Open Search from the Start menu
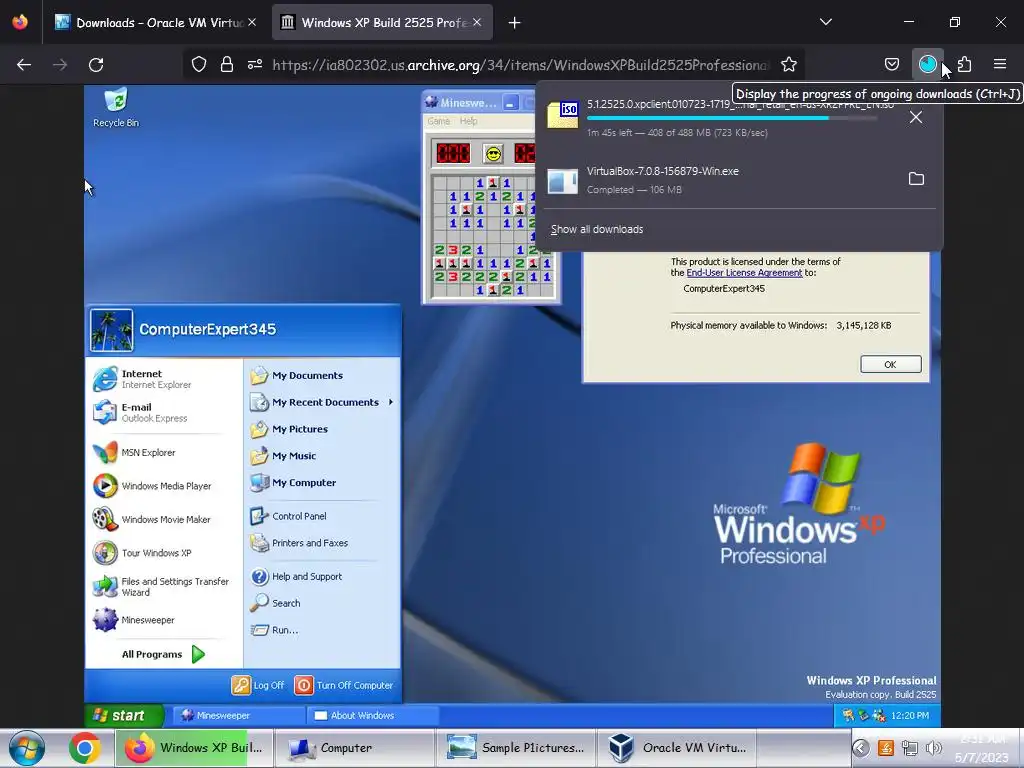The height and width of the screenshot is (768, 1024). [x=276, y=603]
